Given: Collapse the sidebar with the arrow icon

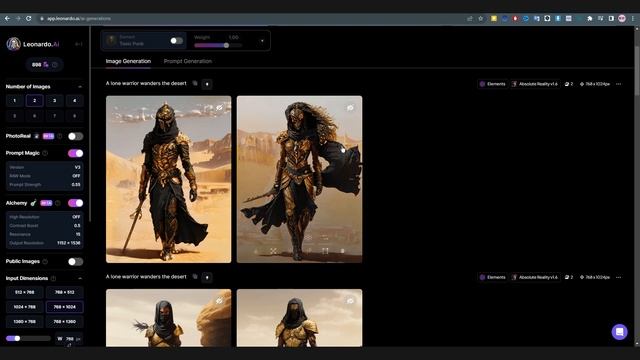Looking at the screenshot, I should 78,44.
